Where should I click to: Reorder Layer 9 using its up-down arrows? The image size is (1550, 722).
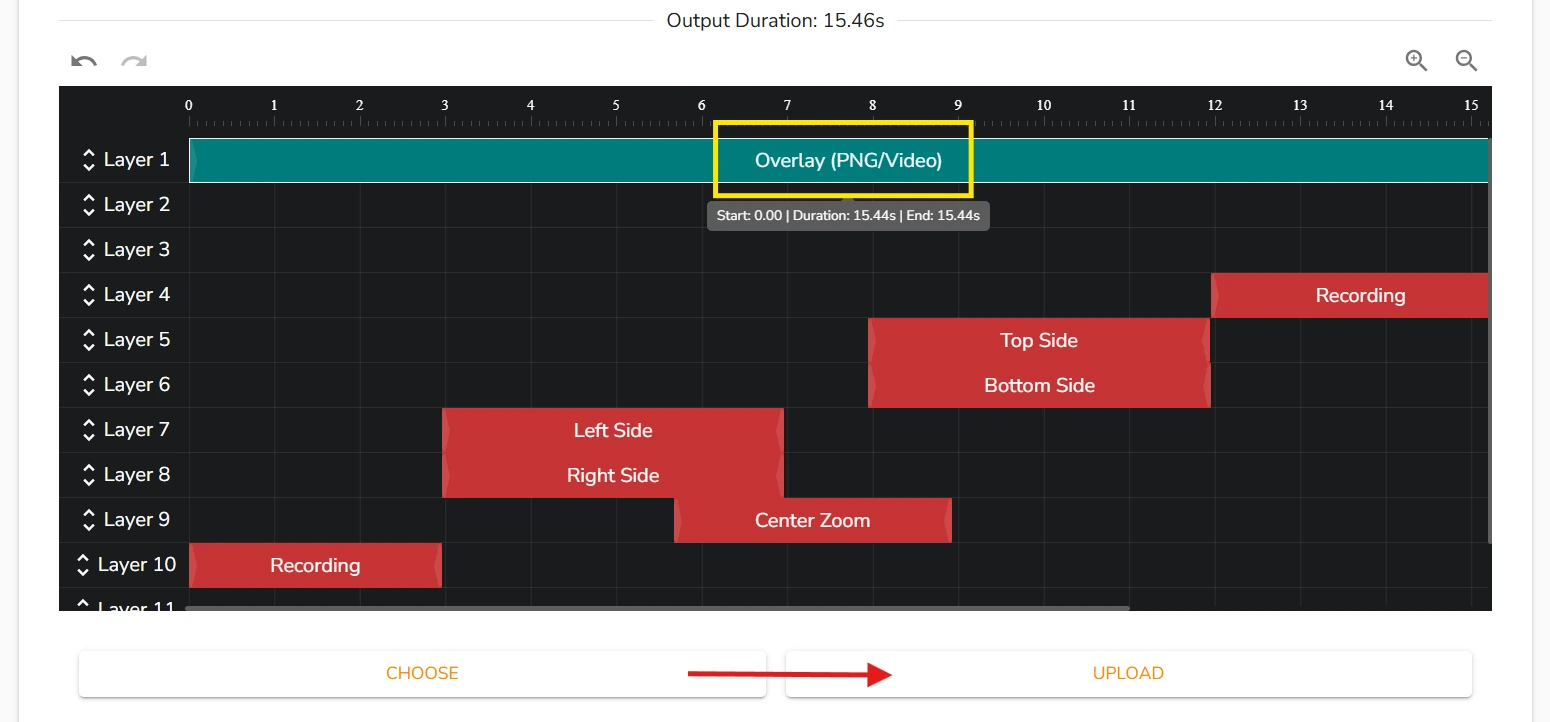(x=89, y=520)
